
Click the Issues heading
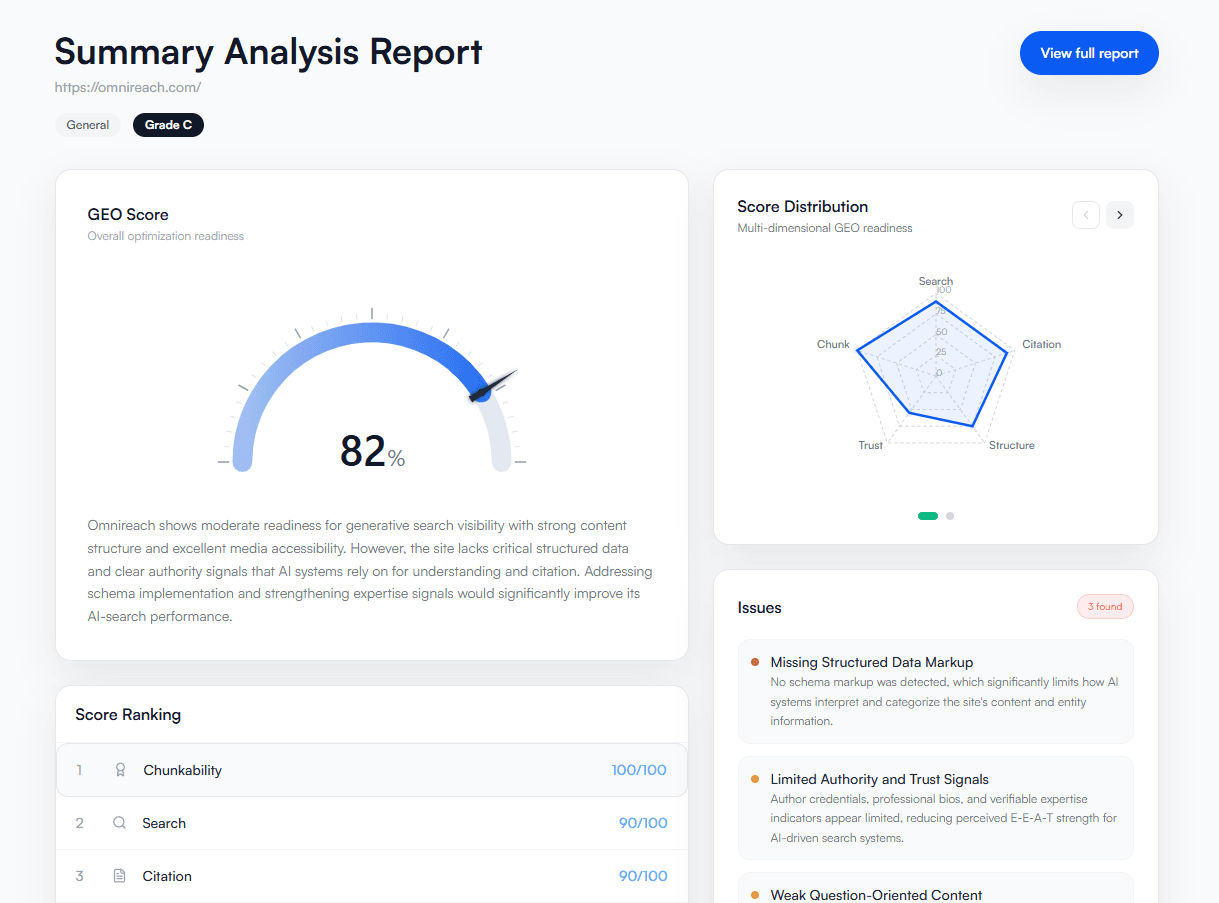(x=760, y=608)
